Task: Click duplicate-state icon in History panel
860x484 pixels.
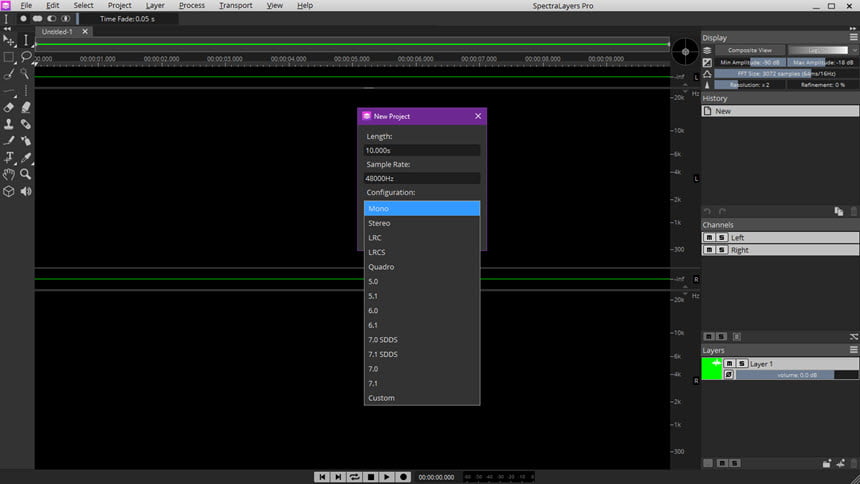Action: (x=839, y=212)
